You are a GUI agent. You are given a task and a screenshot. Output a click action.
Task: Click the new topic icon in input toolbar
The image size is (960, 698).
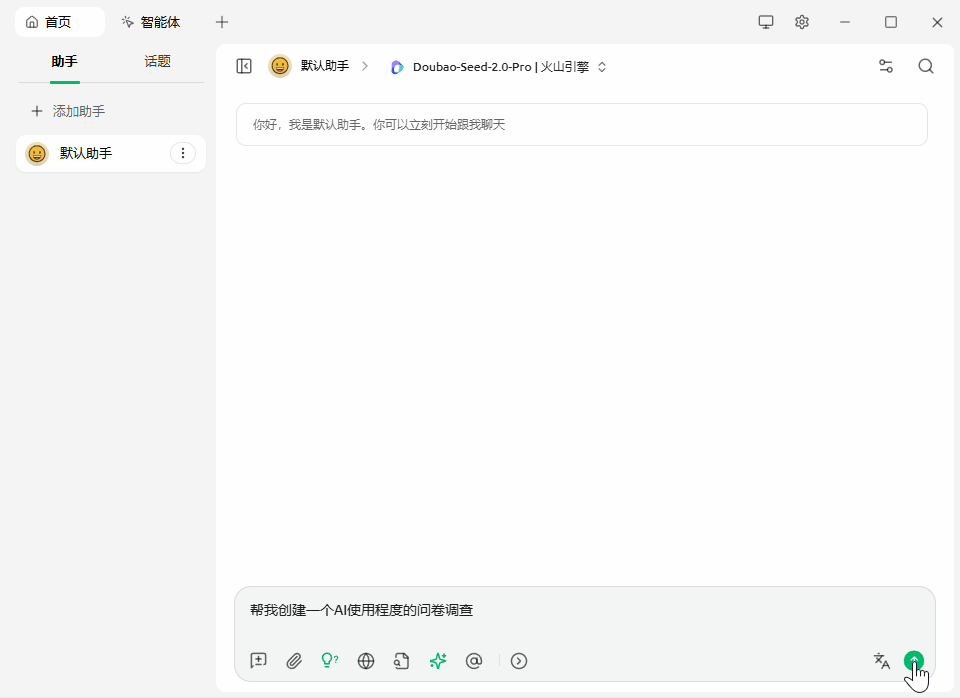click(259, 660)
